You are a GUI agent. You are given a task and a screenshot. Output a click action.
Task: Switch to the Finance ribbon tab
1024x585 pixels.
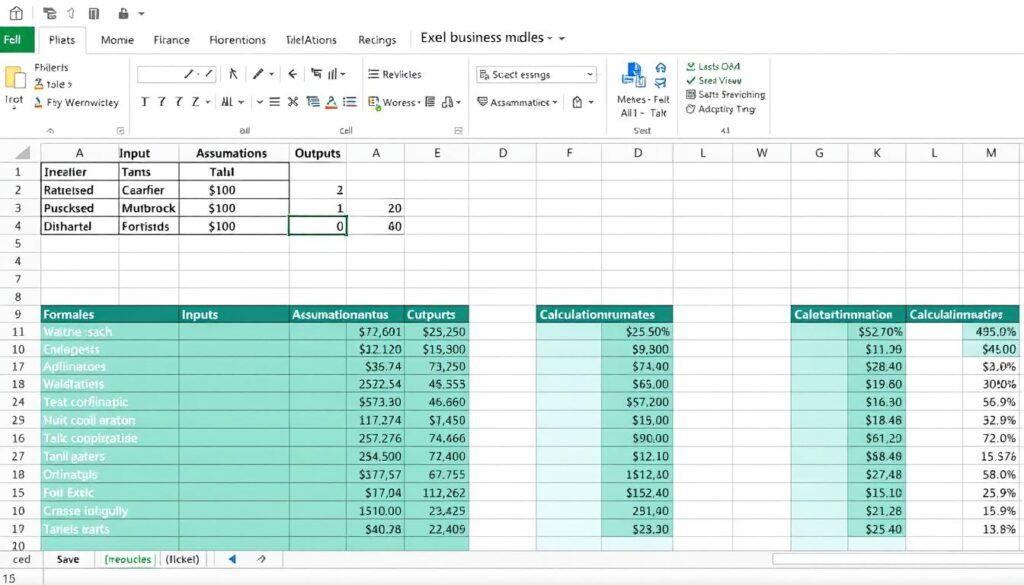[171, 39]
